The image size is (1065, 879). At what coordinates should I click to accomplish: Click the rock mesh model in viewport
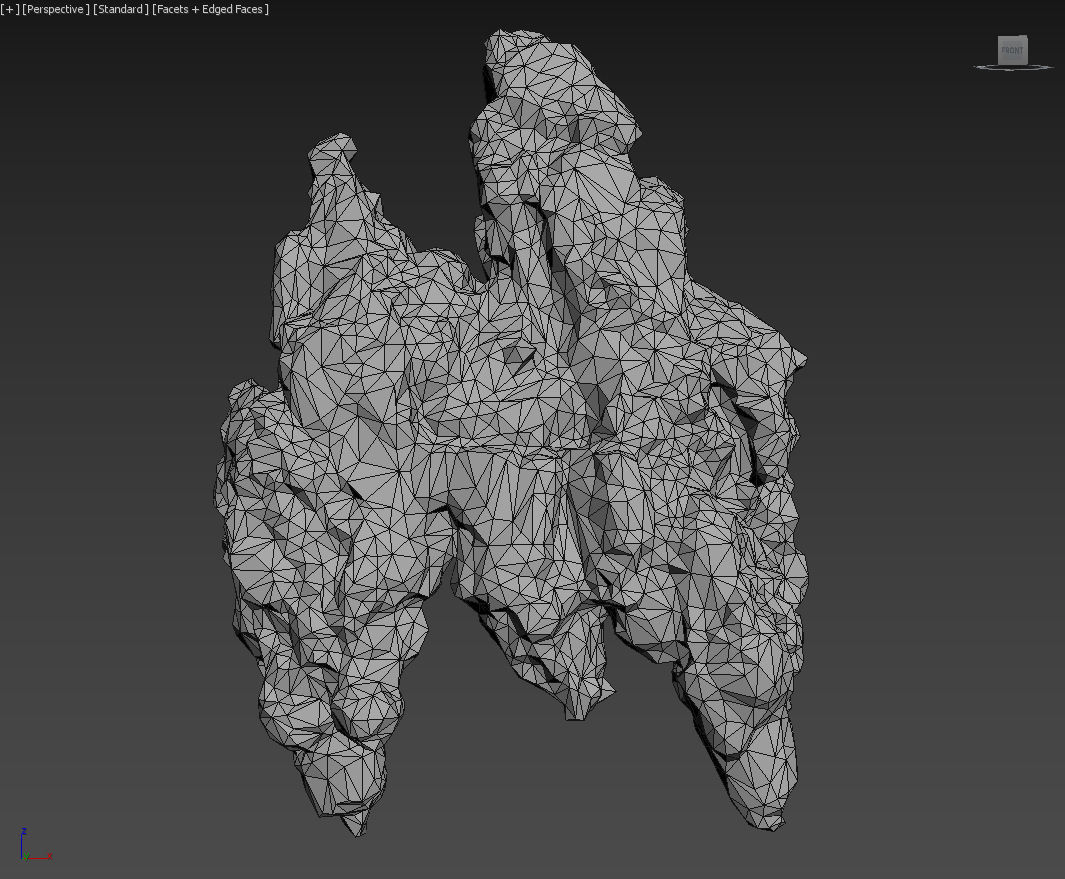[x=513, y=435]
